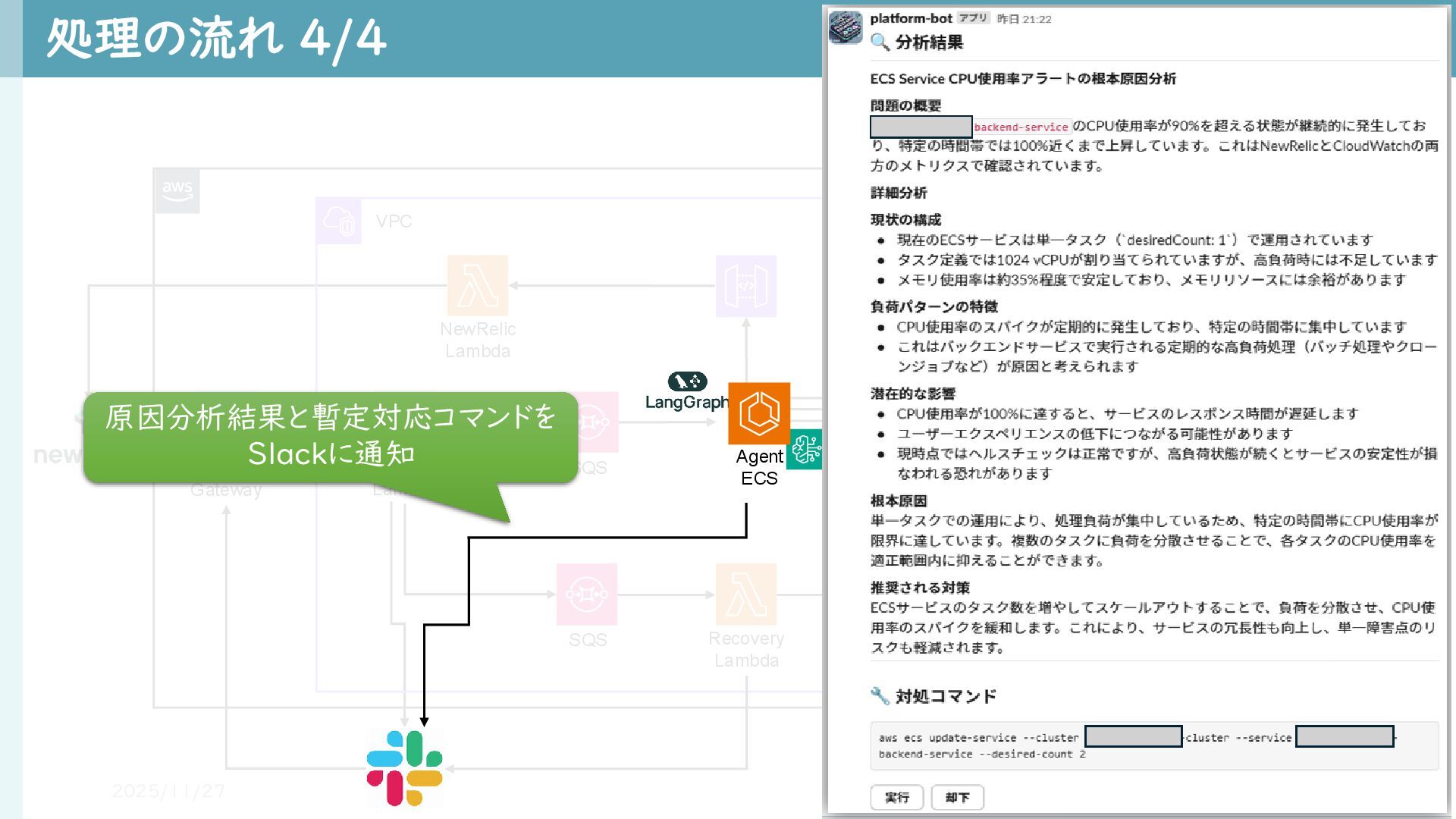Click the 却下 button
The width and height of the screenshot is (1456, 819).
957,797
